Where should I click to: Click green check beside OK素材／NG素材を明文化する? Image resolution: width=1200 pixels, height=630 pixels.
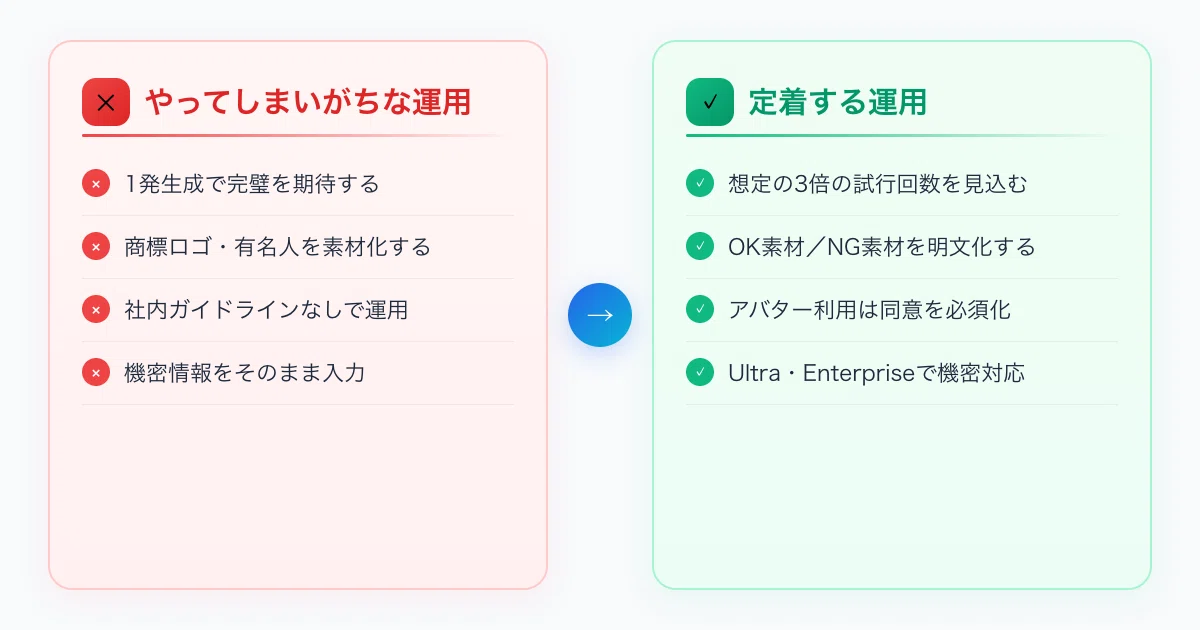coord(700,247)
